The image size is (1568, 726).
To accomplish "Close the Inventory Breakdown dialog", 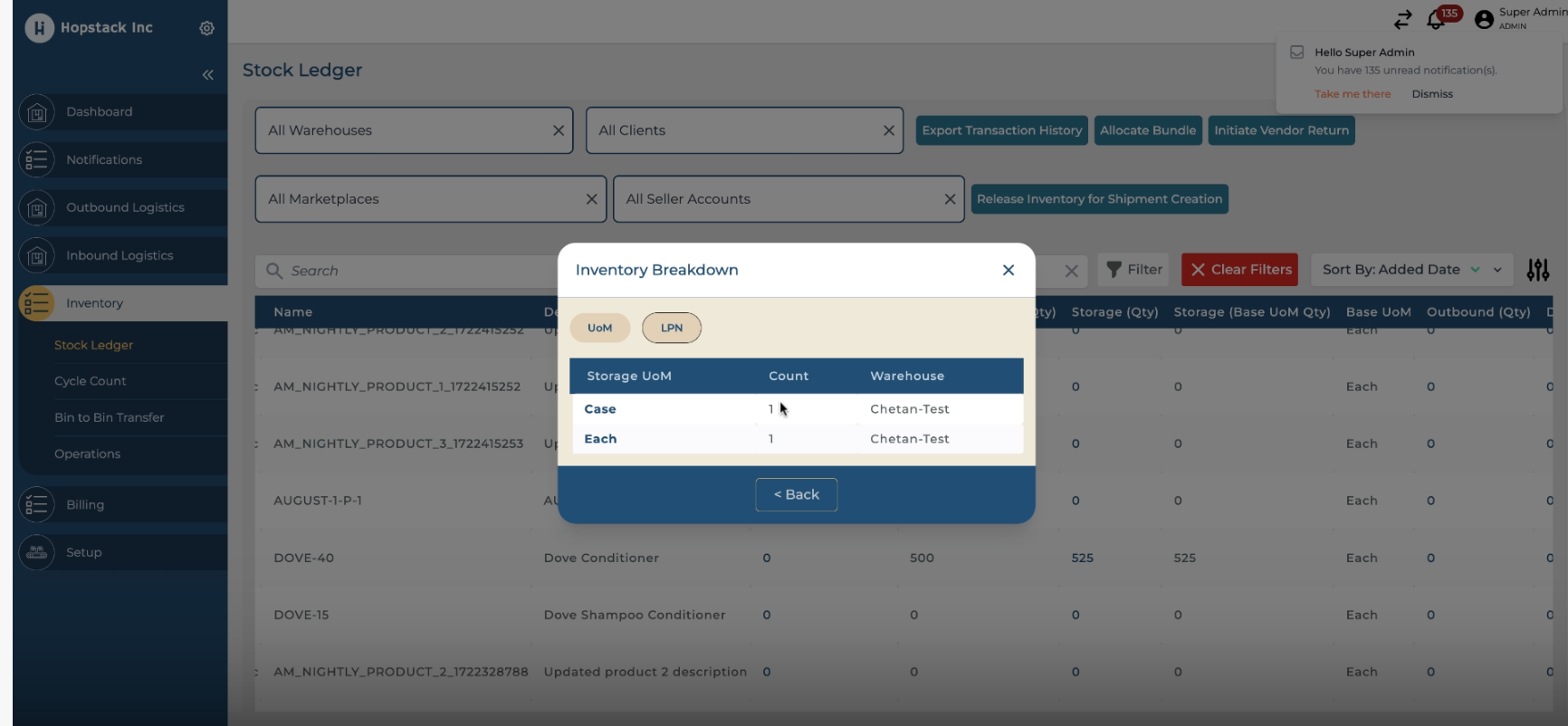I will tap(1008, 270).
